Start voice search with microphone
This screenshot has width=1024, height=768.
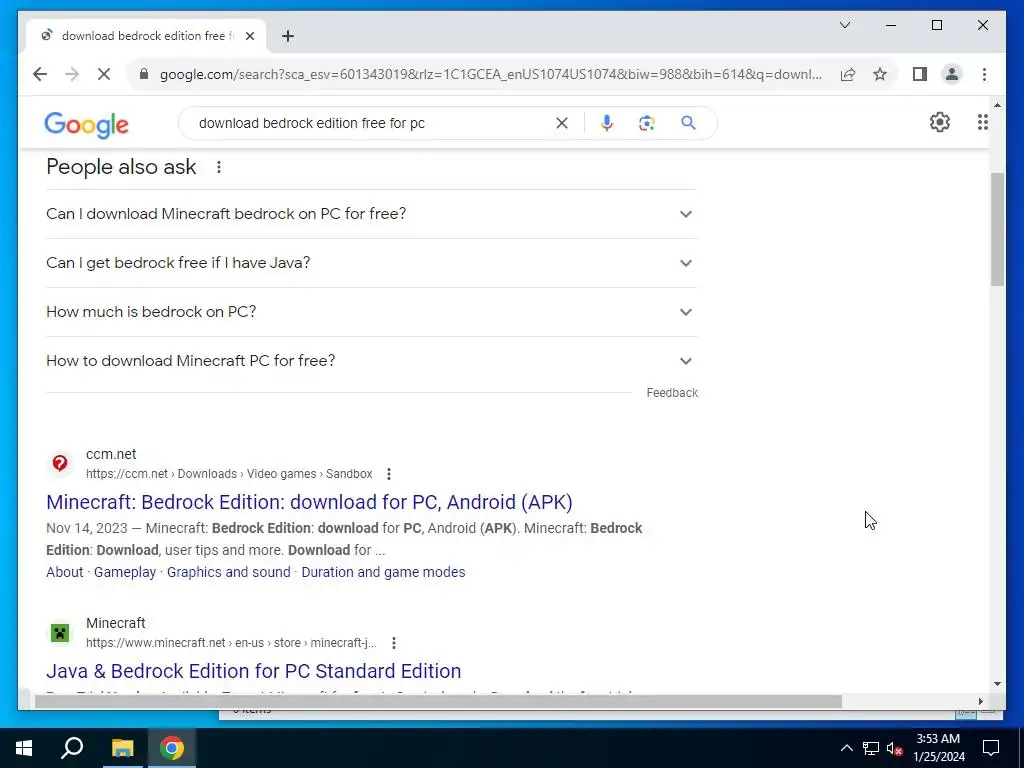pos(607,123)
